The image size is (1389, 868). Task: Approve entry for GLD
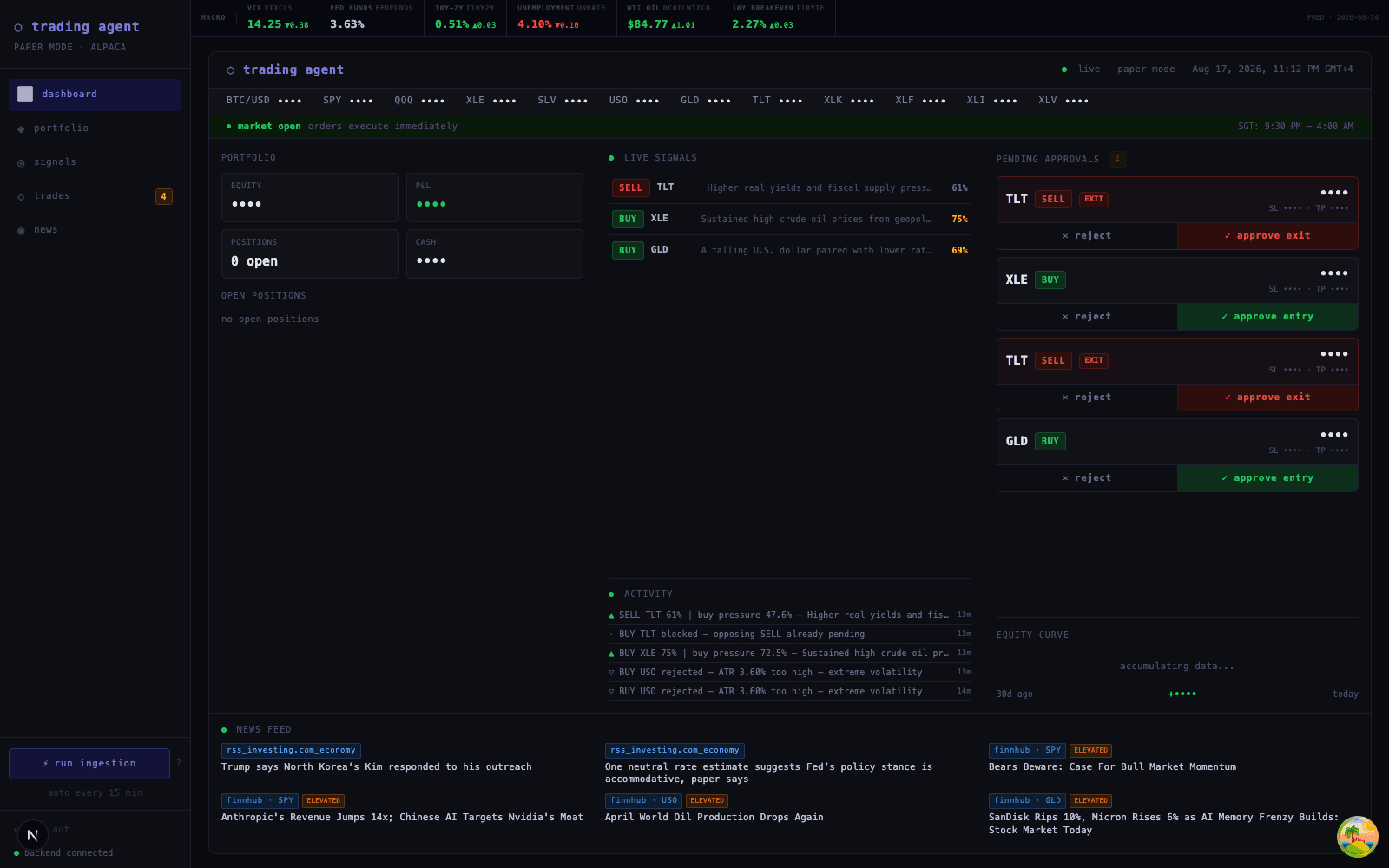(x=1267, y=478)
